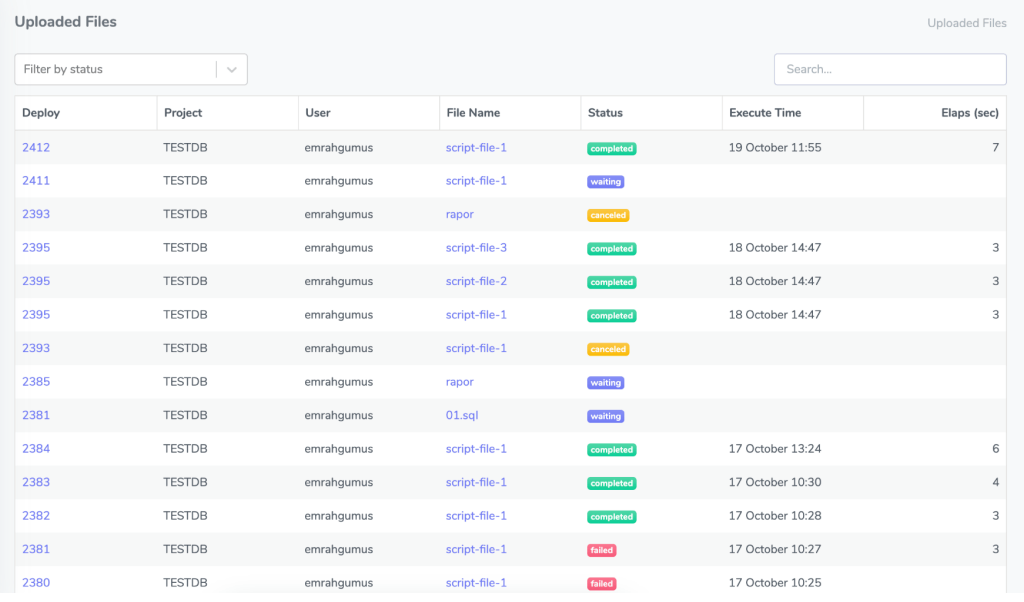Viewport: 1024px width, 602px height.
Task: Click the waiting badge for deploy 2411
Action: tap(605, 182)
